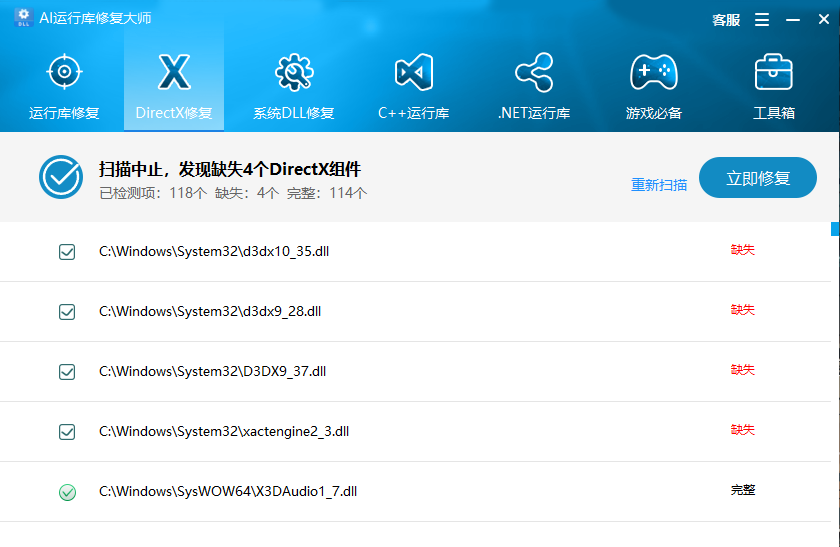Select the C:\Windows\System32\d3dx10_35.dll path
This screenshot has width=840, height=547.
[x=214, y=251]
